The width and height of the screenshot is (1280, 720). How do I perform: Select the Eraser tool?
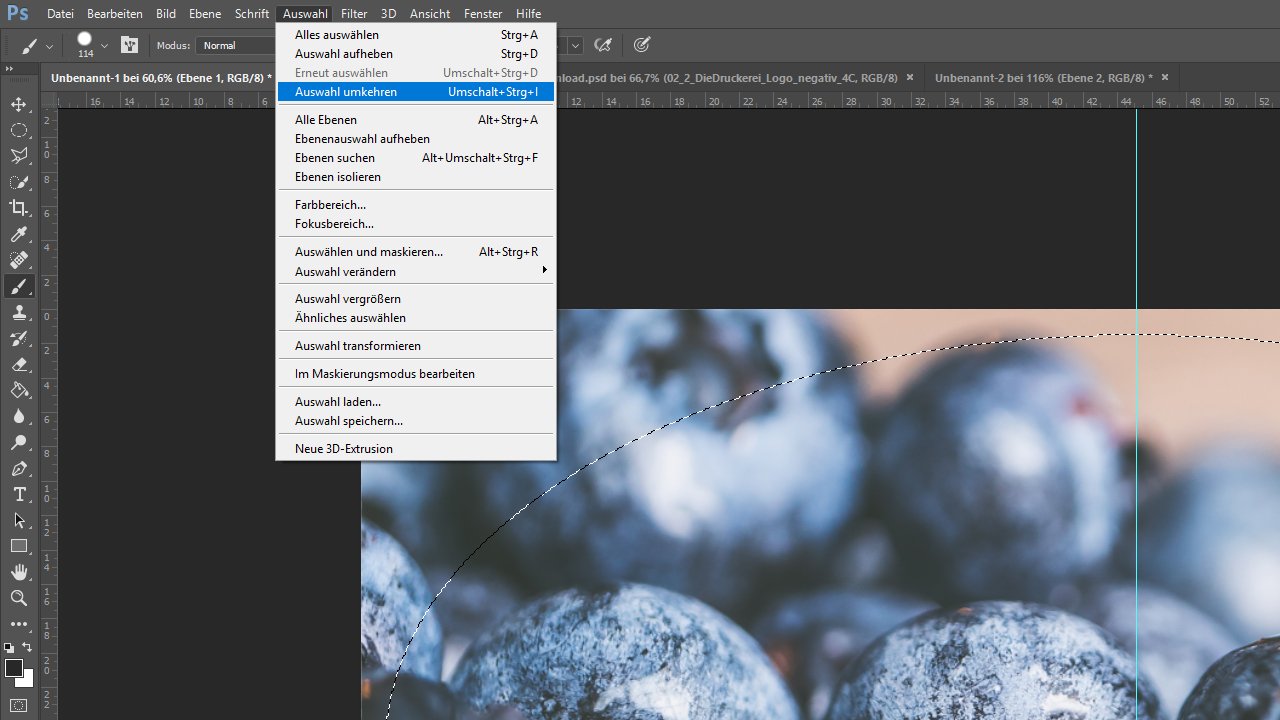pos(18,365)
